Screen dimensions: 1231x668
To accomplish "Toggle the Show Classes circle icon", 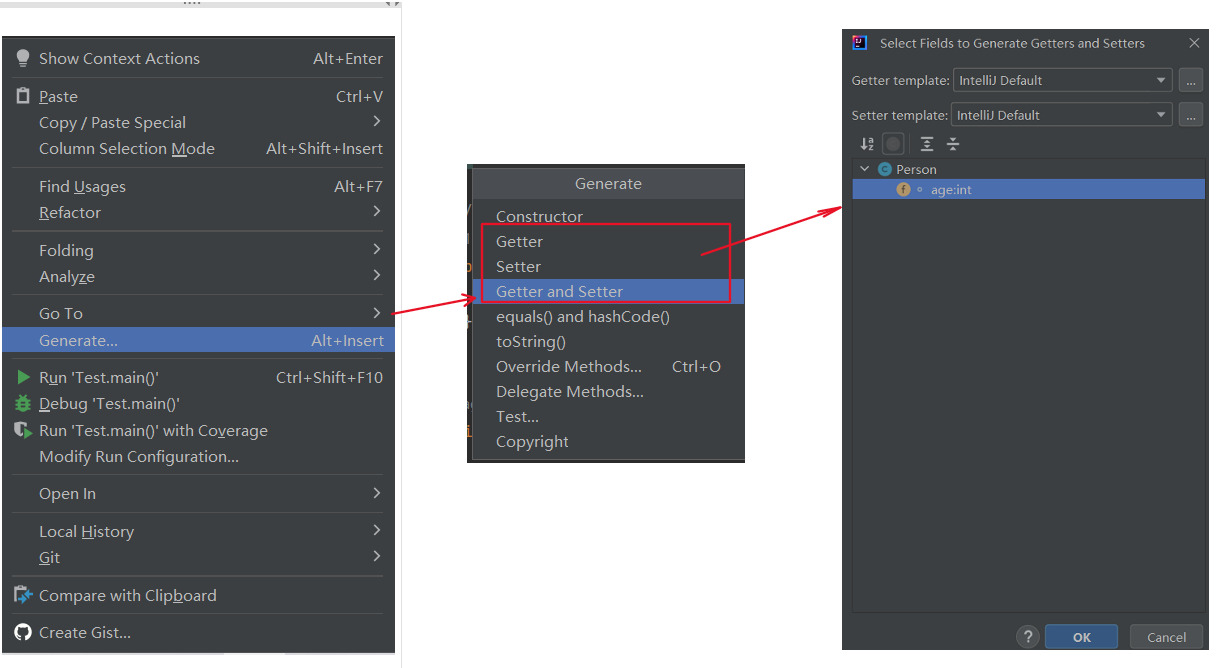I will pos(893,144).
